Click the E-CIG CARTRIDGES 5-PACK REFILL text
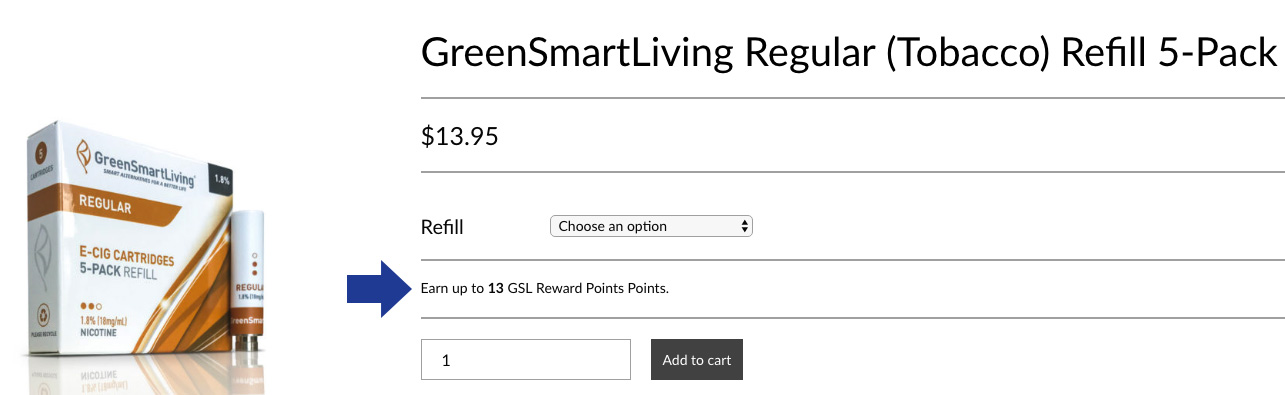The image size is (1285, 395). point(127,265)
